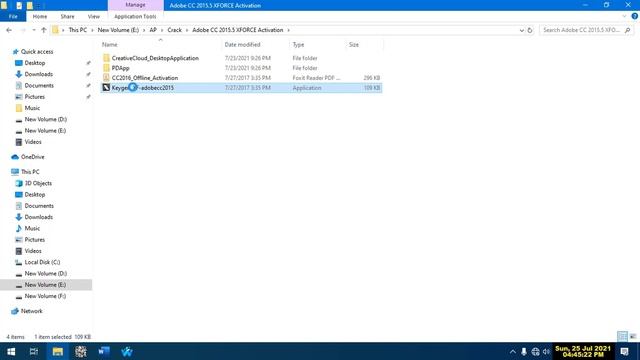Image resolution: width=640 pixels, height=360 pixels.
Task: Show hidden system tray icons
Action: (x=513, y=351)
